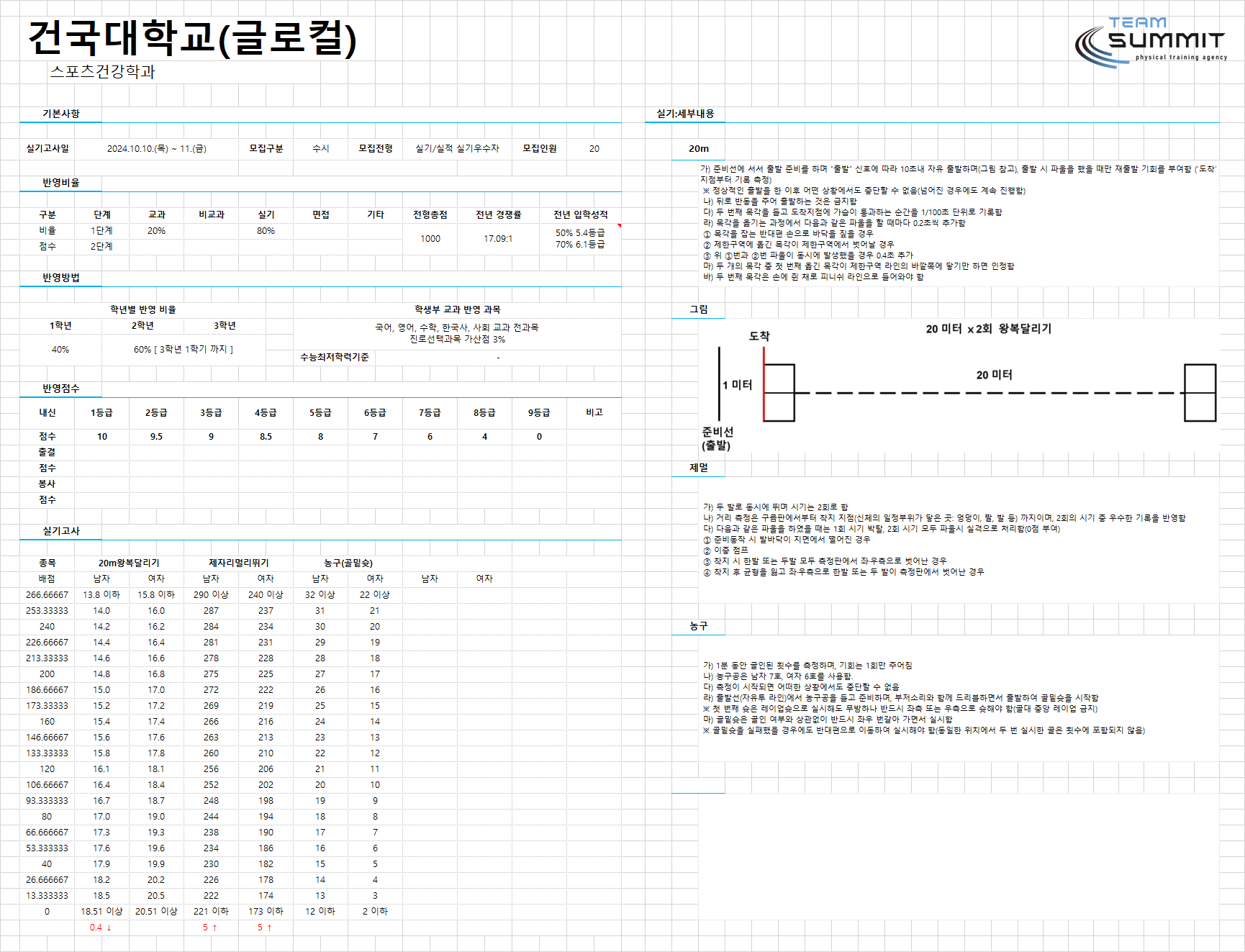Viewport: 1245px width, 952px height.
Task: Select the 기본사항 section header
Action: coord(61,114)
